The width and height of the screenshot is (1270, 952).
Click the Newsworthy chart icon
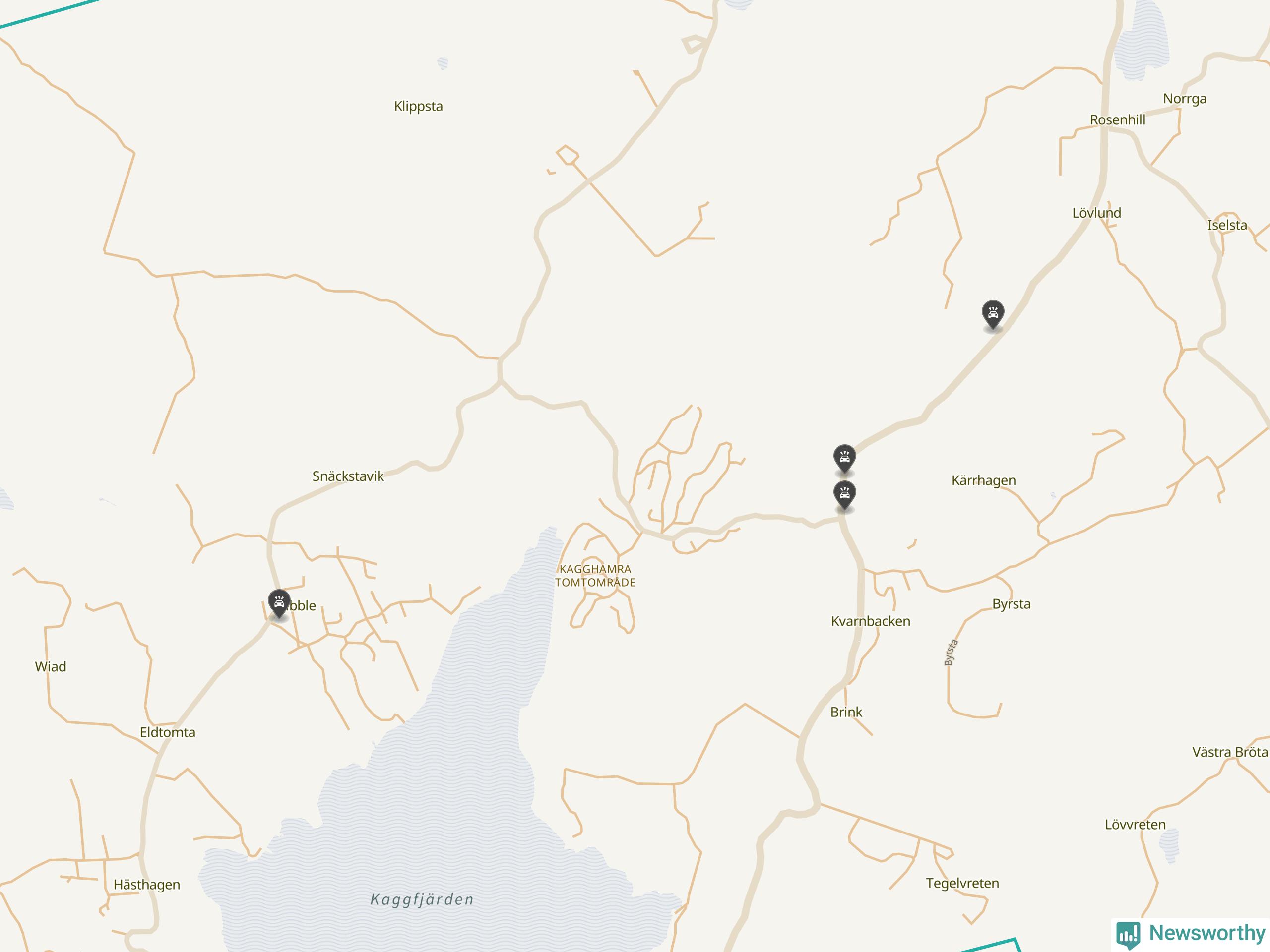tap(1128, 935)
